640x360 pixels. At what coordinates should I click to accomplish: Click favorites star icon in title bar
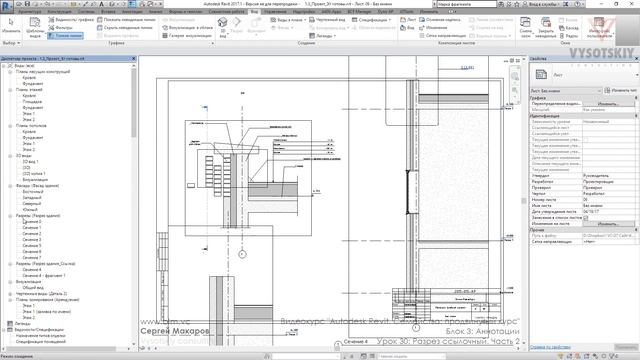[x=516, y=4]
